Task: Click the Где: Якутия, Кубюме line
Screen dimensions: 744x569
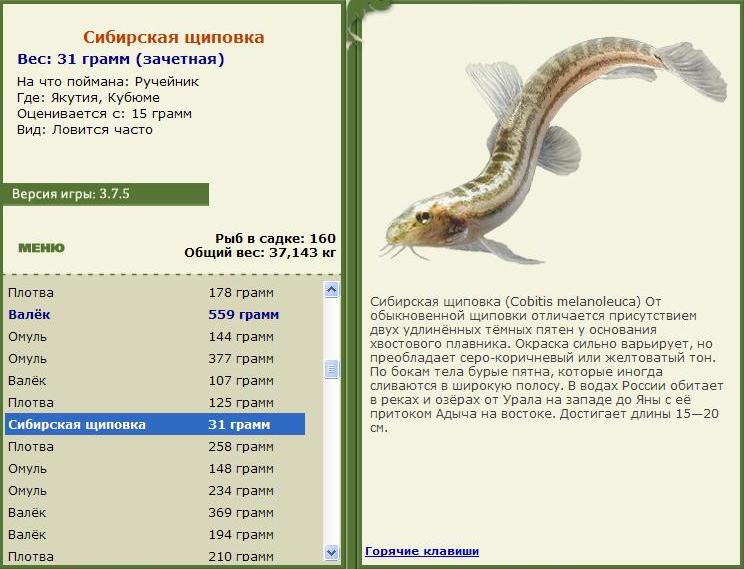Action: coord(88,98)
